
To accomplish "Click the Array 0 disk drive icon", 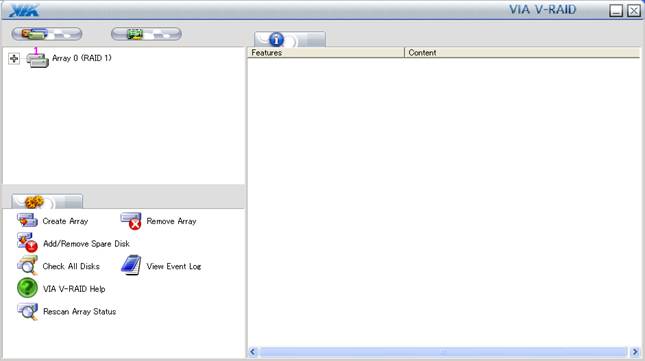I will 37,58.
